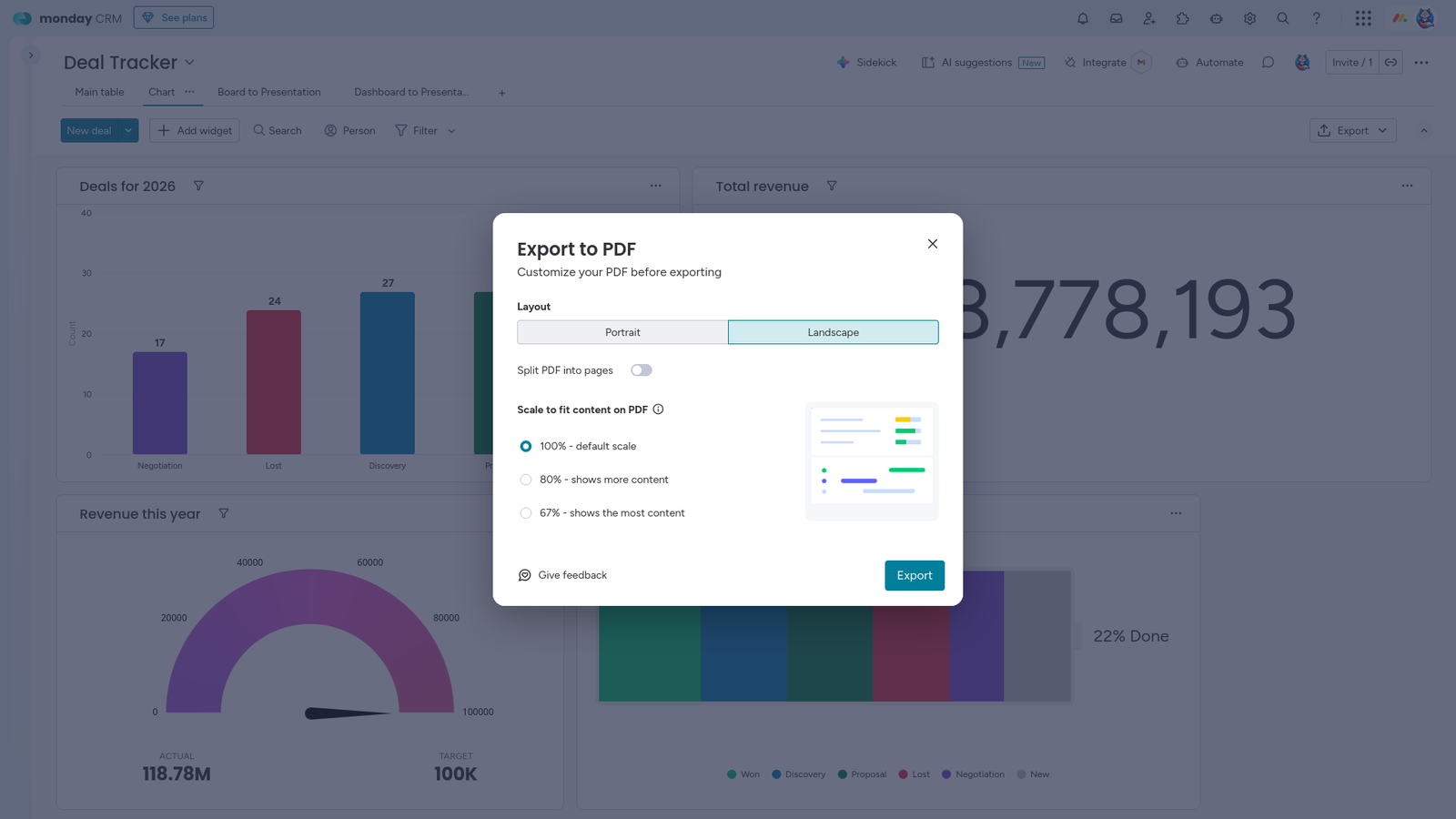Image resolution: width=1456 pixels, height=819 pixels.
Task: Click the Export button in the dialog
Action: [914, 575]
